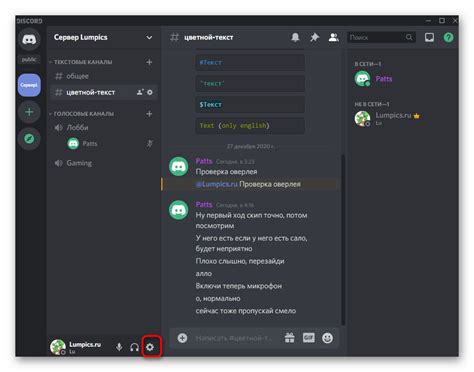This screenshot has height=372, width=474.
Task: Minimize the Discord window
Action: coord(428,21)
